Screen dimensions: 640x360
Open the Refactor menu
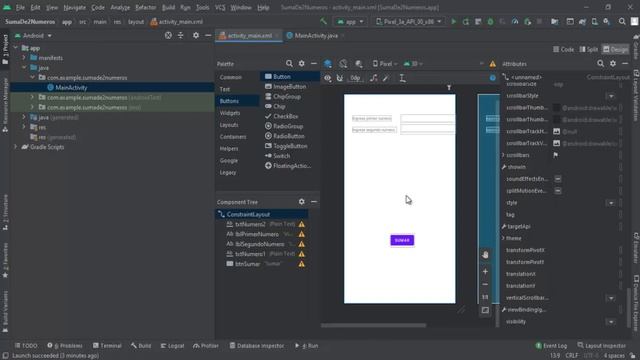pyautogui.click(x=146, y=7)
